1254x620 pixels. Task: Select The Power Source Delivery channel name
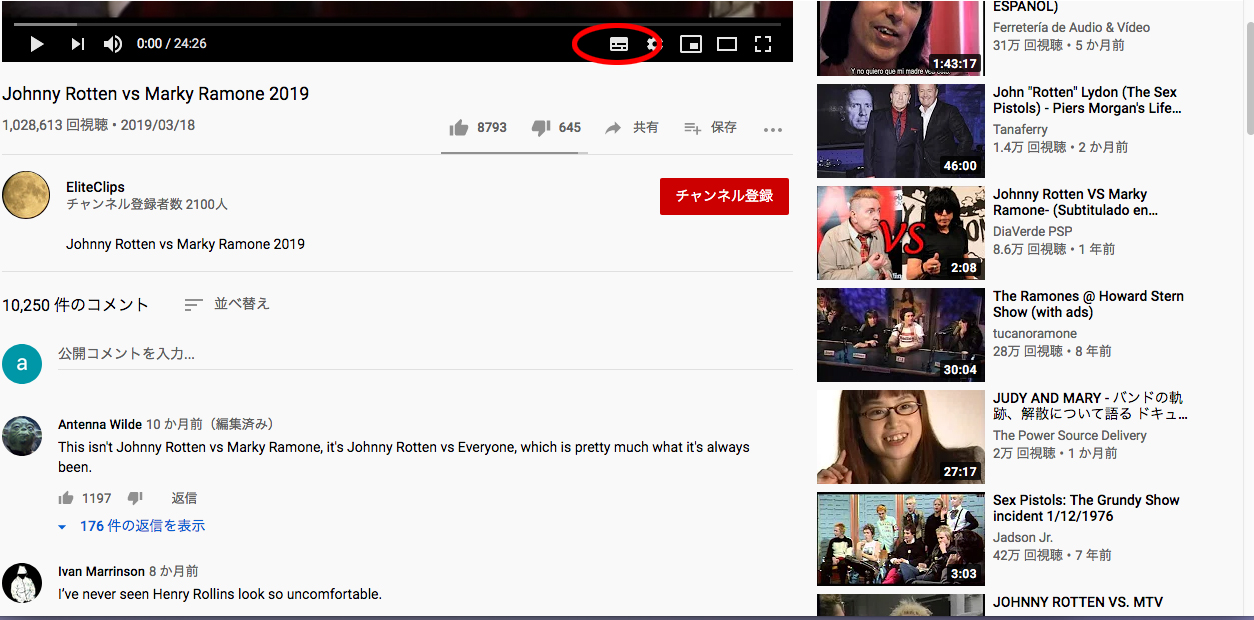1070,435
